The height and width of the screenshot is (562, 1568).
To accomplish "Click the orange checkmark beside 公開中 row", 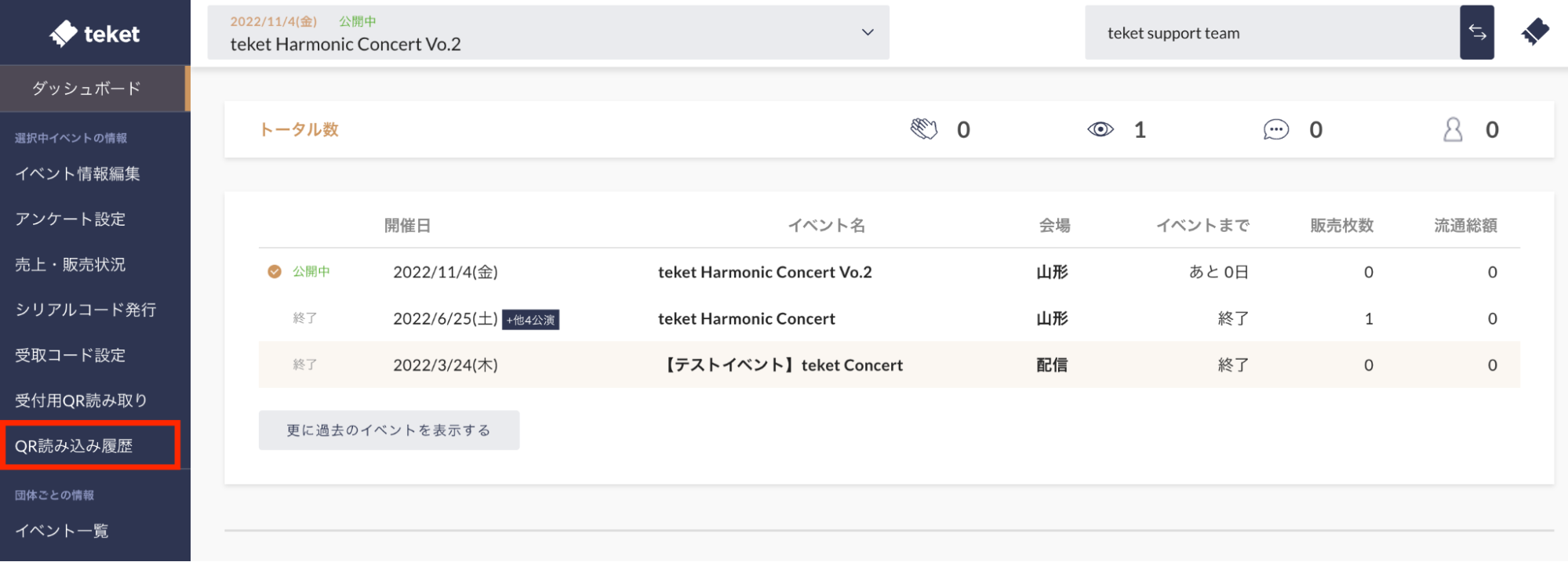I will click(x=275, y=272).
